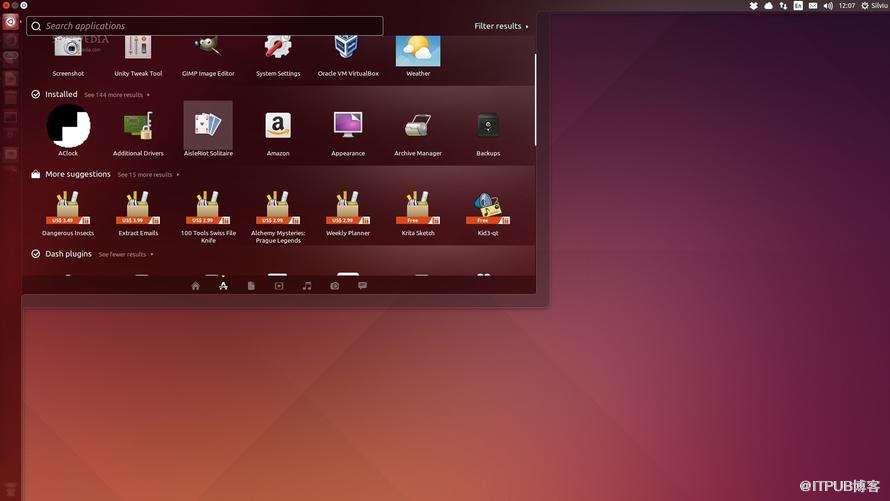Launch the AClock application
The image size is (890, 501).
(x=68, y=130)
